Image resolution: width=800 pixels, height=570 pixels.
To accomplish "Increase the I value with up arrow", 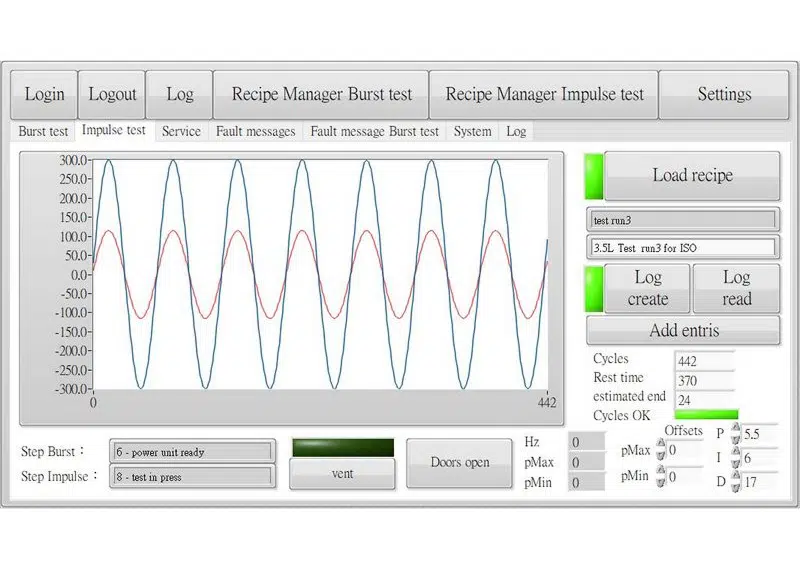I will point(736,453).
